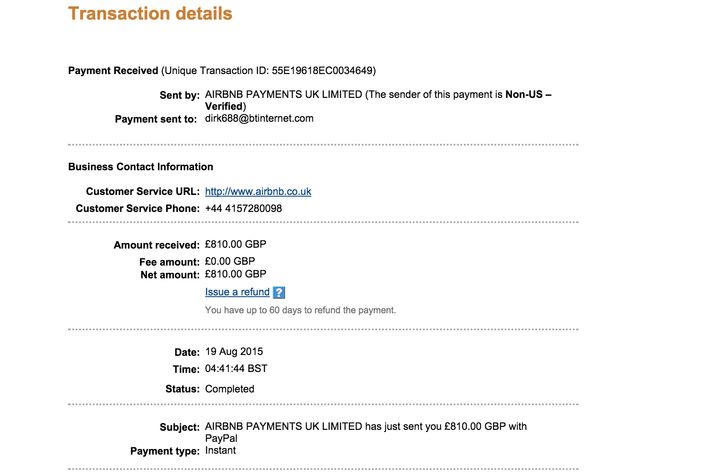Click the Amount received value £810.00 GBP

point(235,244)
